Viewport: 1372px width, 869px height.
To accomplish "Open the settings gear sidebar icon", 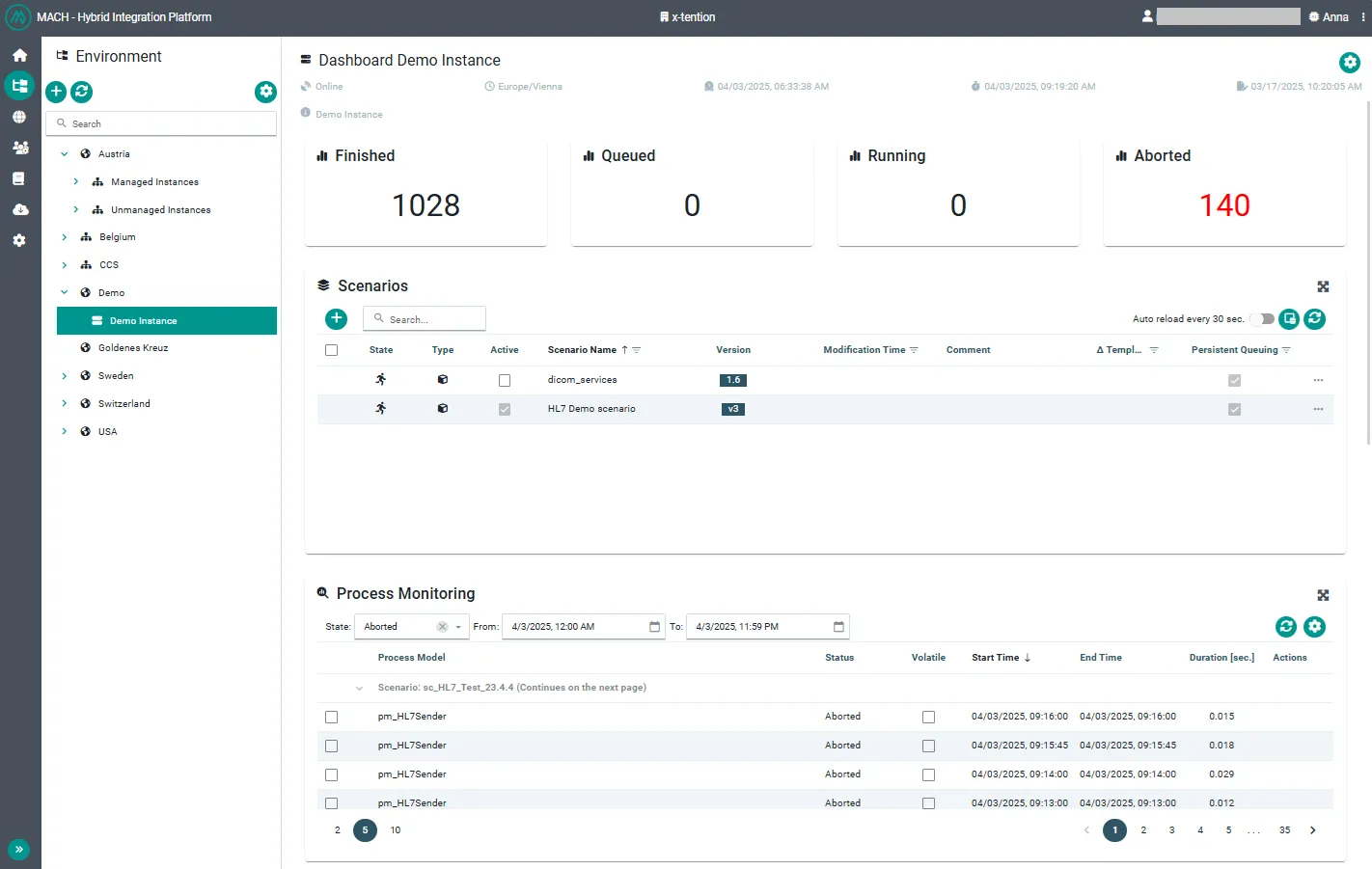I will click(x=19, y=240).
